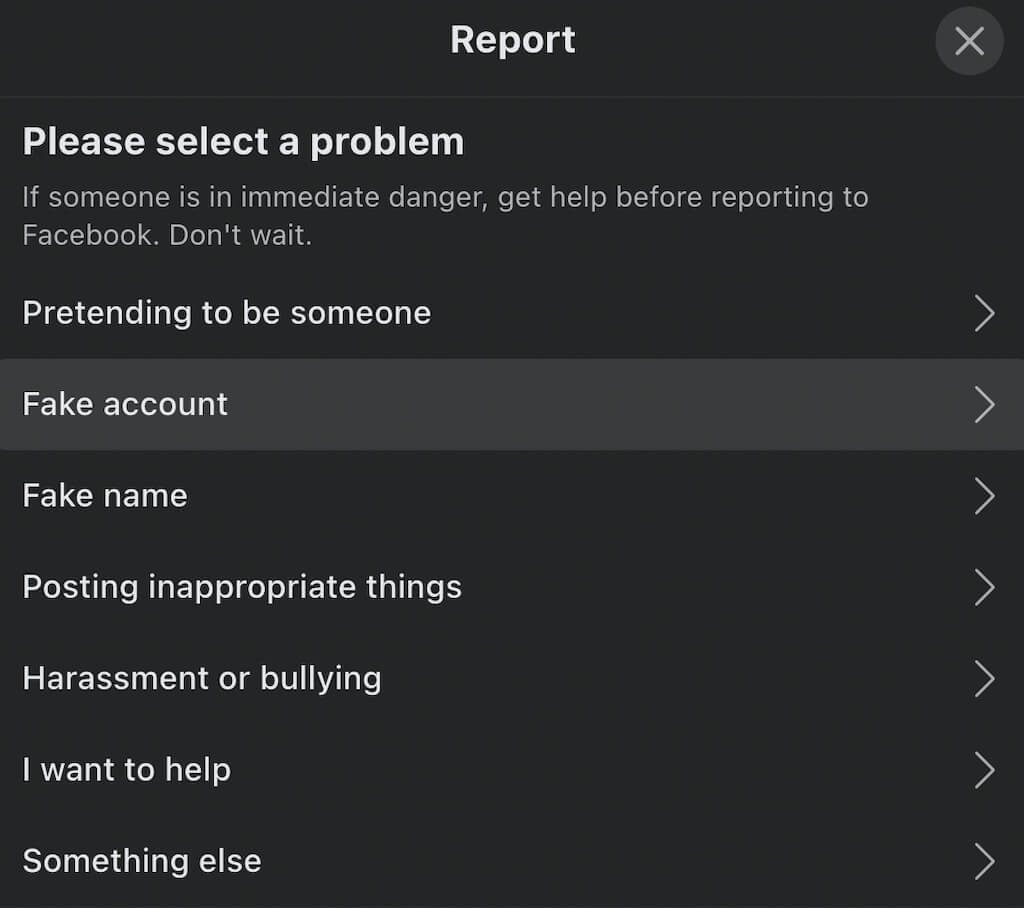Click the Please select a problem heading

(x=243, y=142)
